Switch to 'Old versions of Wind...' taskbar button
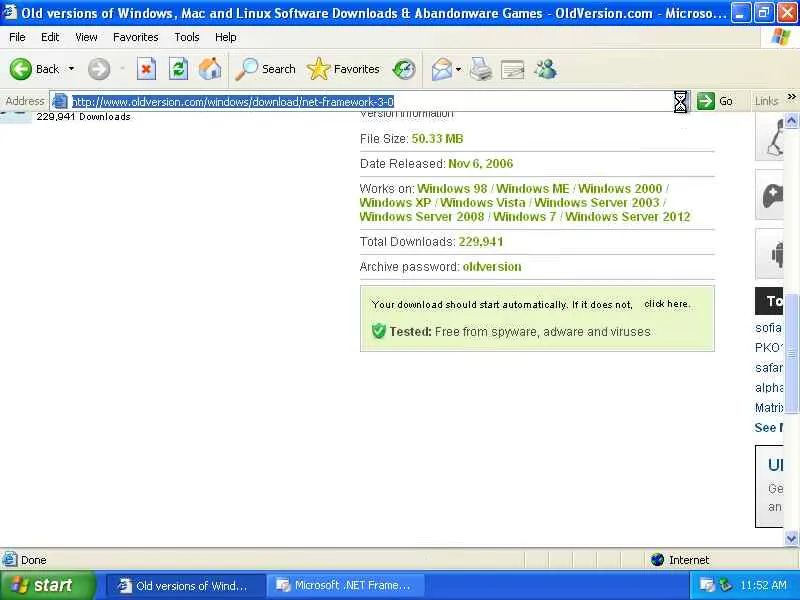Image resolution: width=800 pixels, height=600 pixels. pos(185,585)
